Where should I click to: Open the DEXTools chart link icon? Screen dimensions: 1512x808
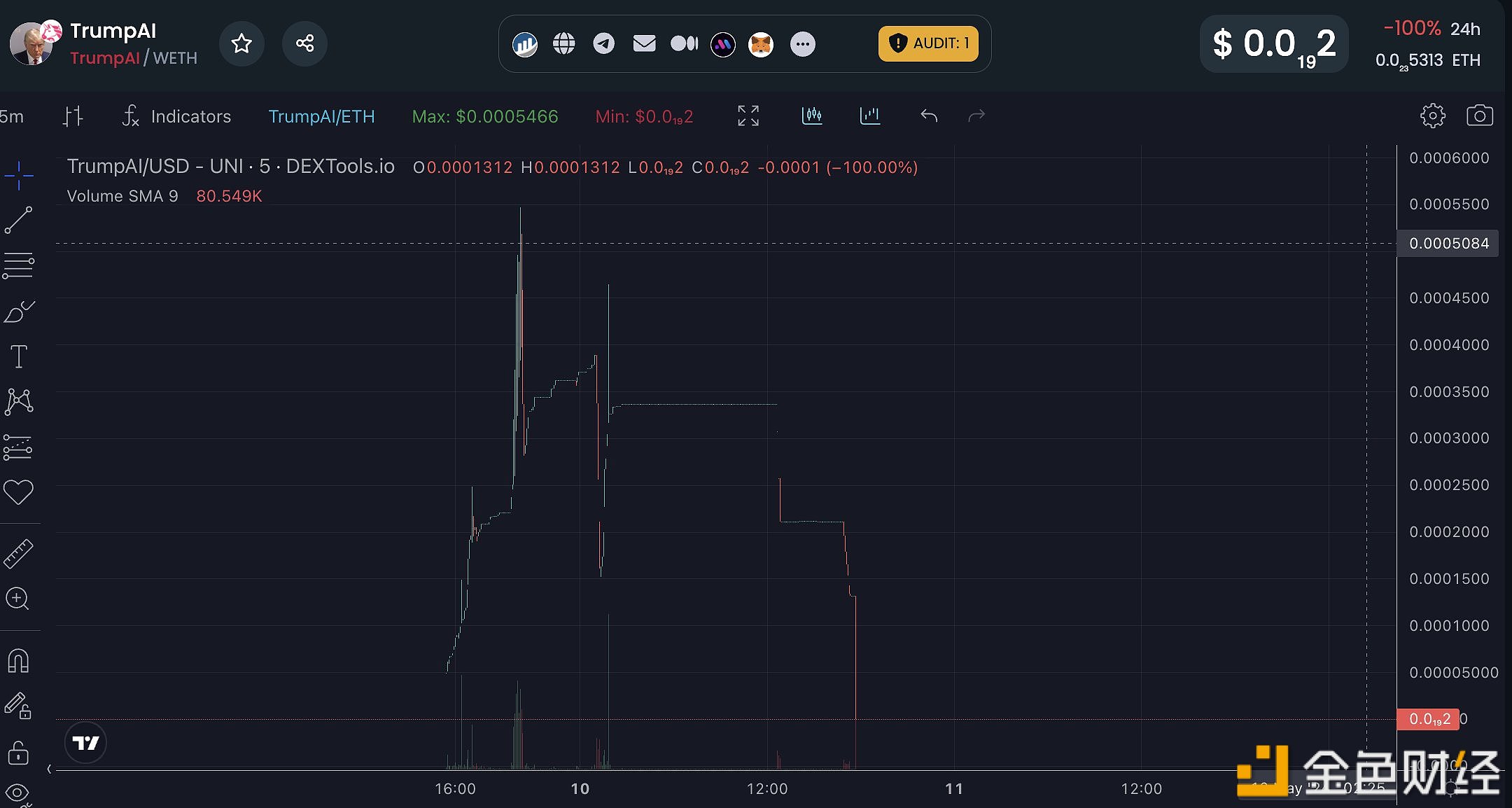tap(524, 44)
